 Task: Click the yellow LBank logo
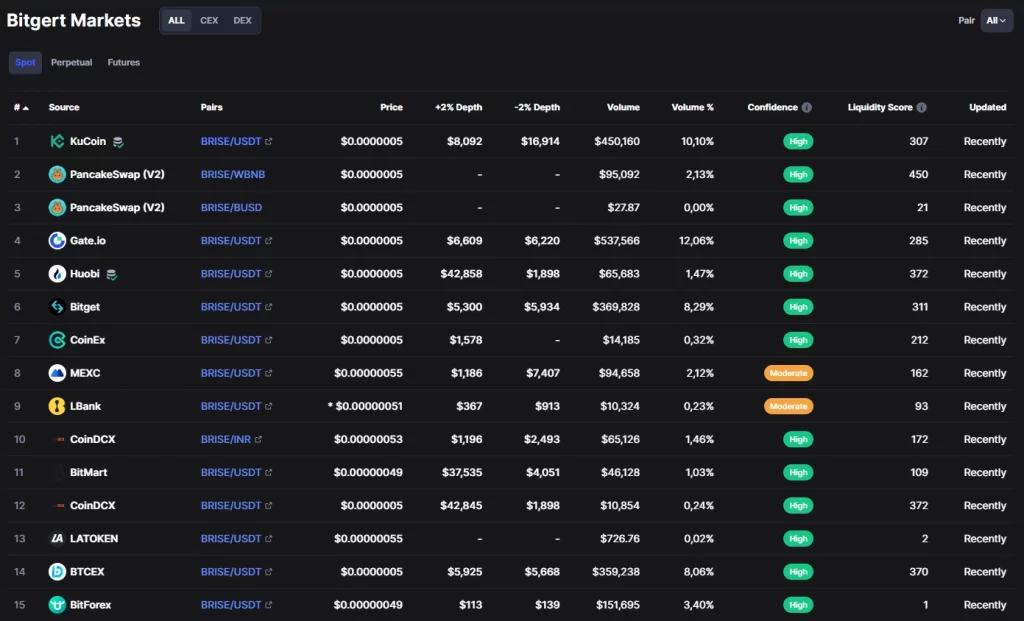[x=57, y=406]
